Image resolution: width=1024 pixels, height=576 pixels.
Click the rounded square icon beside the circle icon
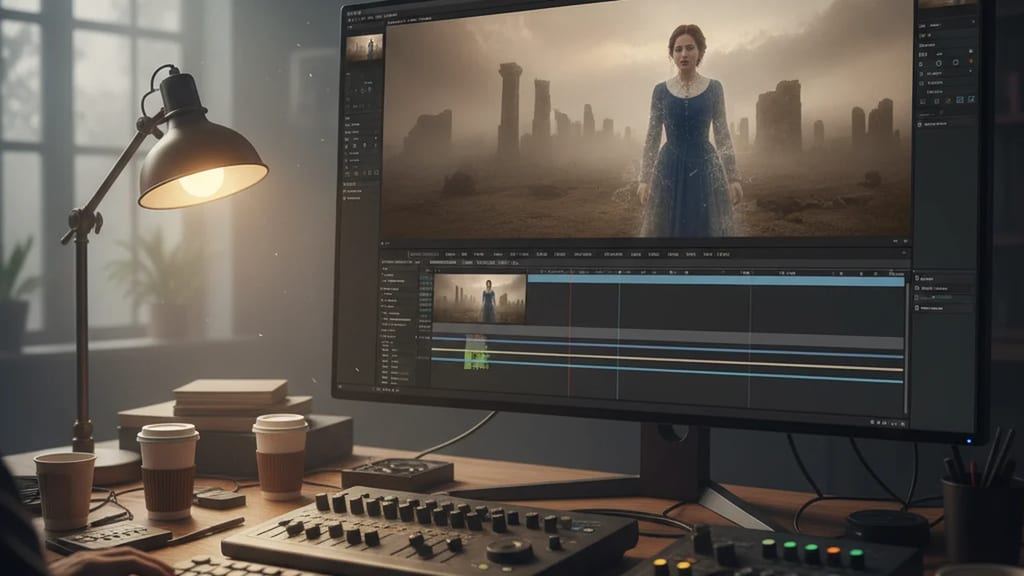point(955,63)
